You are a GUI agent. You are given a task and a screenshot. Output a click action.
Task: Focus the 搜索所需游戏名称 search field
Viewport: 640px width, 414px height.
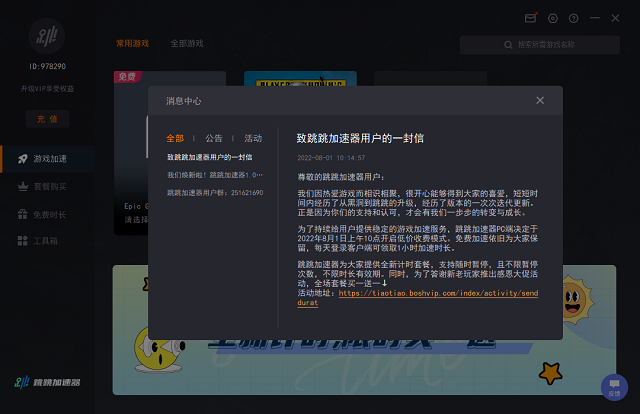(x=540, y=45)
